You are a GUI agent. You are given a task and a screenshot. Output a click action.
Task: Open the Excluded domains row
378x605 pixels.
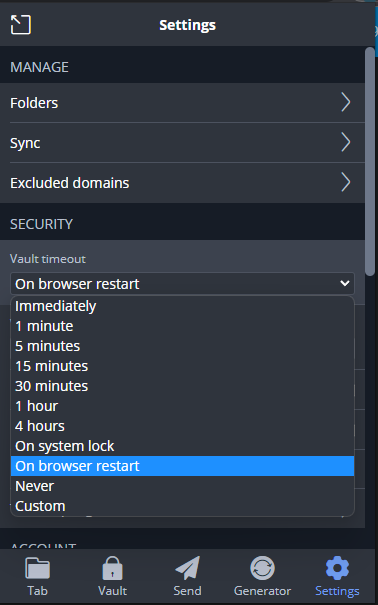(182, 183)
